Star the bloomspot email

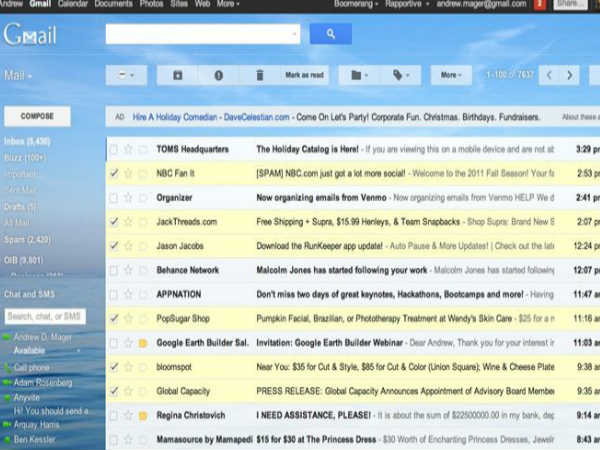(128, 367)
